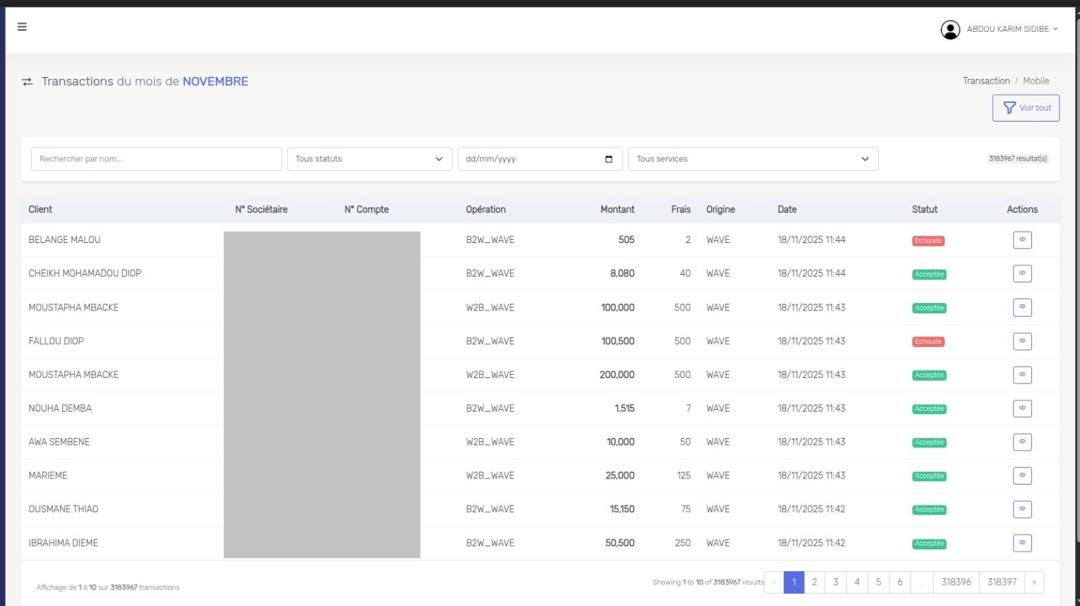Click the user avatar icon
The image size is (1080, 606).
(x=950, y=30)
